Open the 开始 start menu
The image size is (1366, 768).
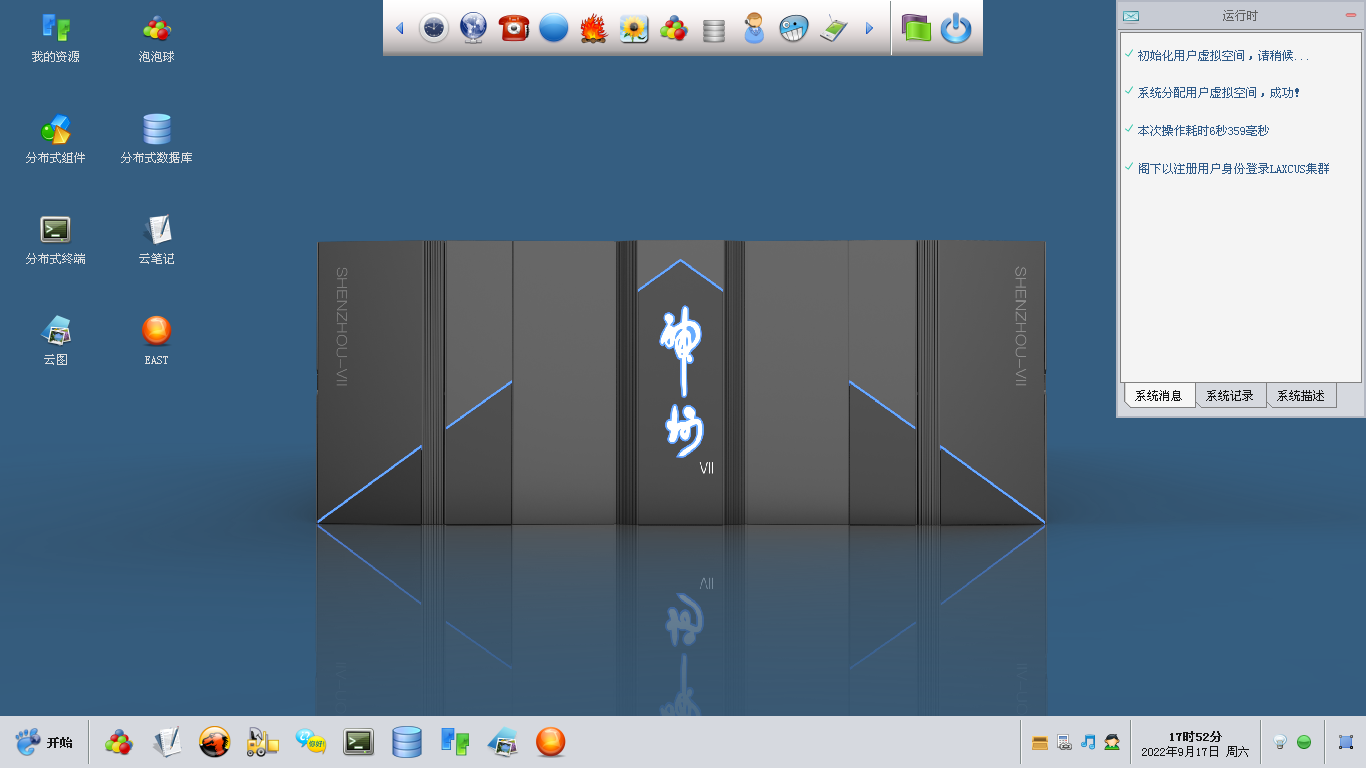(44, 742)
